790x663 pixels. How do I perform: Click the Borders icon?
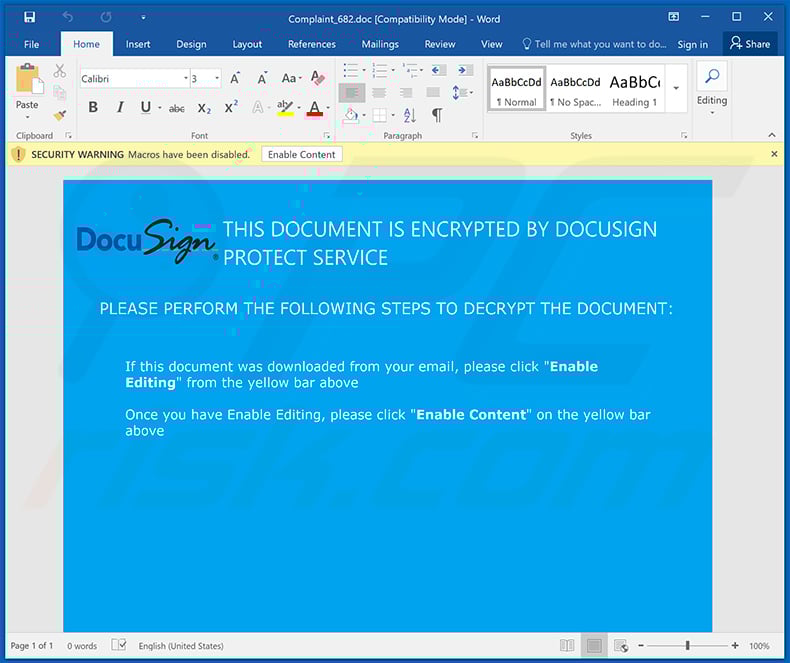[379, 115]
